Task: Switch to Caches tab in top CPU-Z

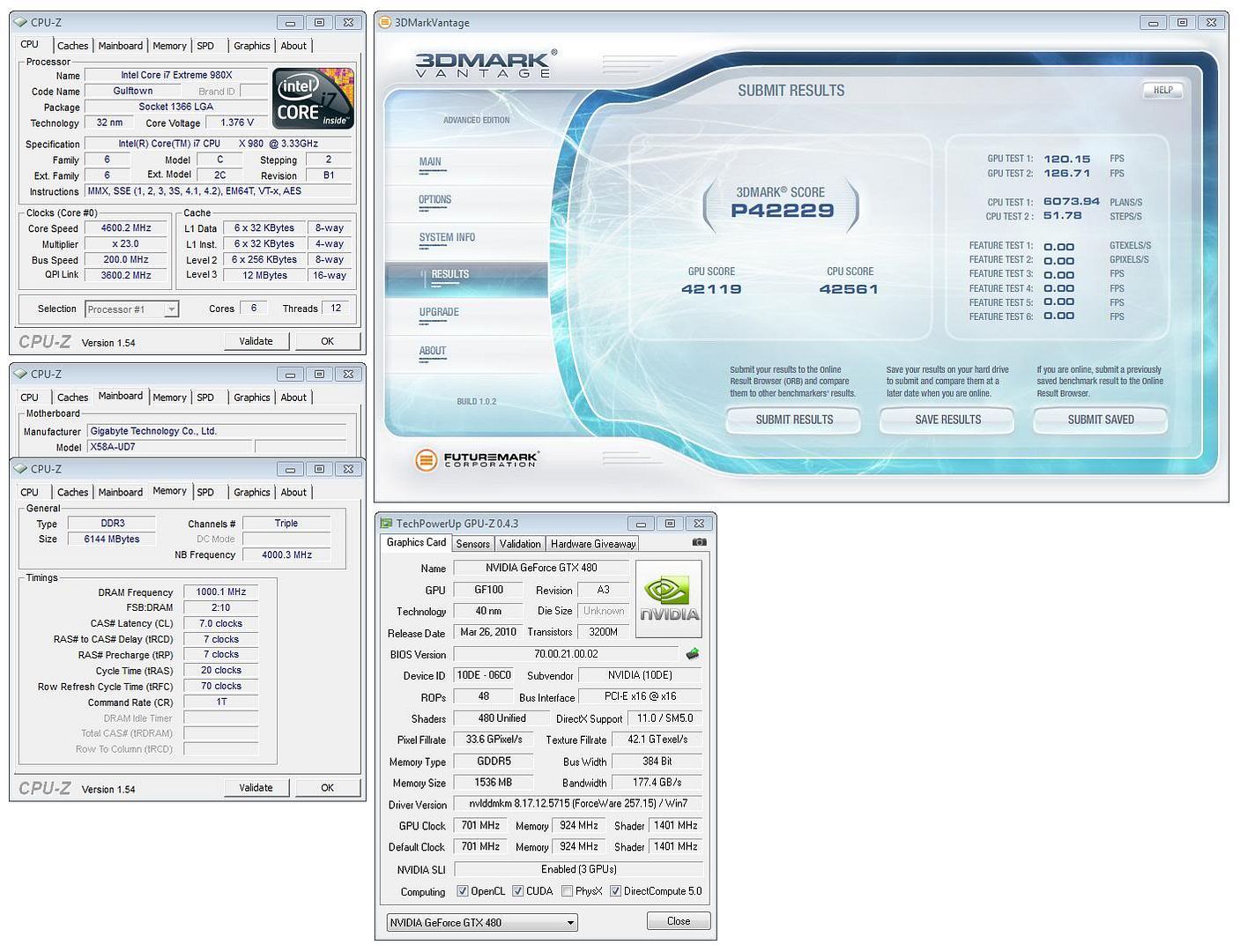Action: pos(72,46)
